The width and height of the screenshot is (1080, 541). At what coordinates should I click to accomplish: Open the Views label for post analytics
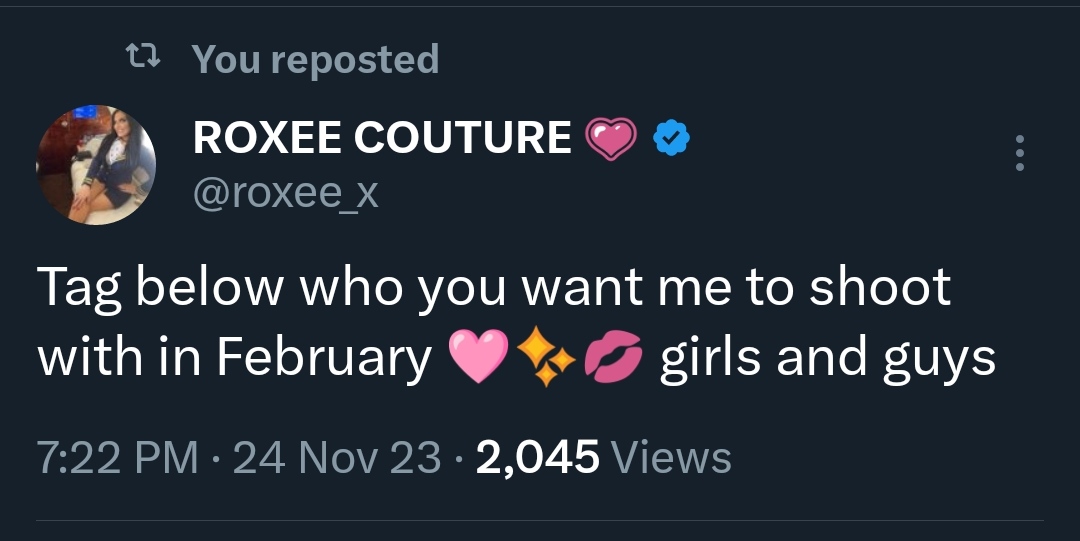pos(671,458)
